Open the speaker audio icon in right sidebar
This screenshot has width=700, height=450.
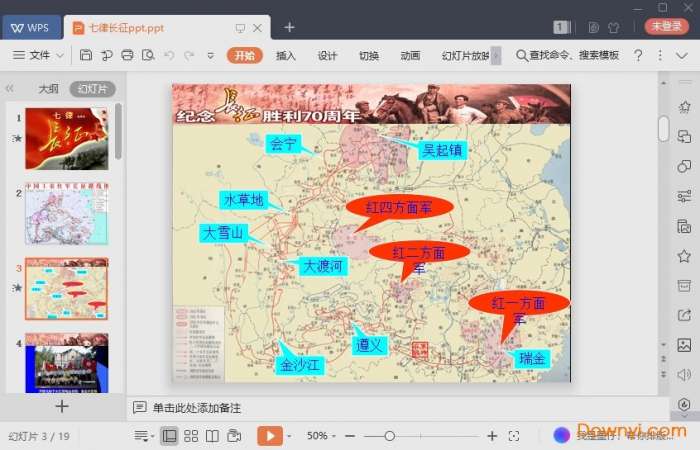(x=684, y=375)
